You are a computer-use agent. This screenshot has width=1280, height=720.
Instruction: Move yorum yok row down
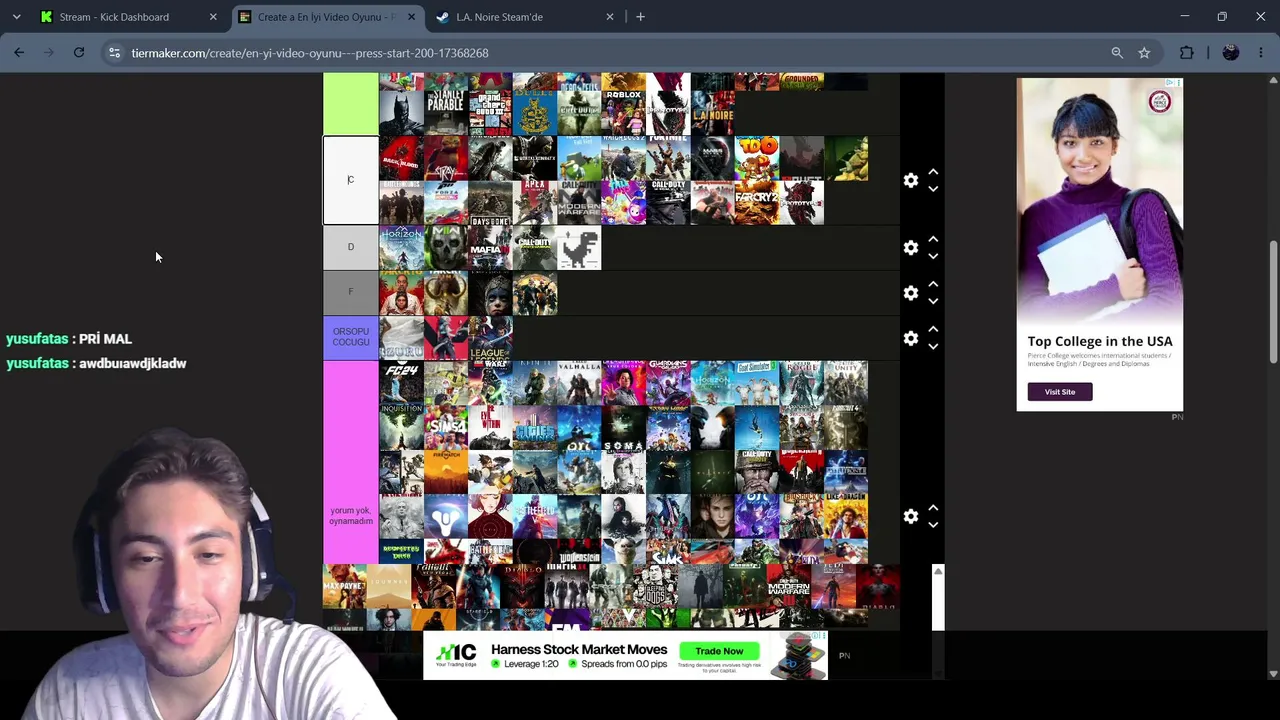coord(933,525)
